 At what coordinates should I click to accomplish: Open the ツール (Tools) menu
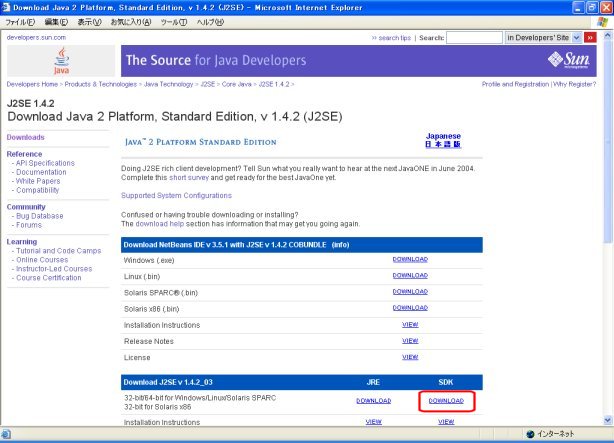click(174, 21)
